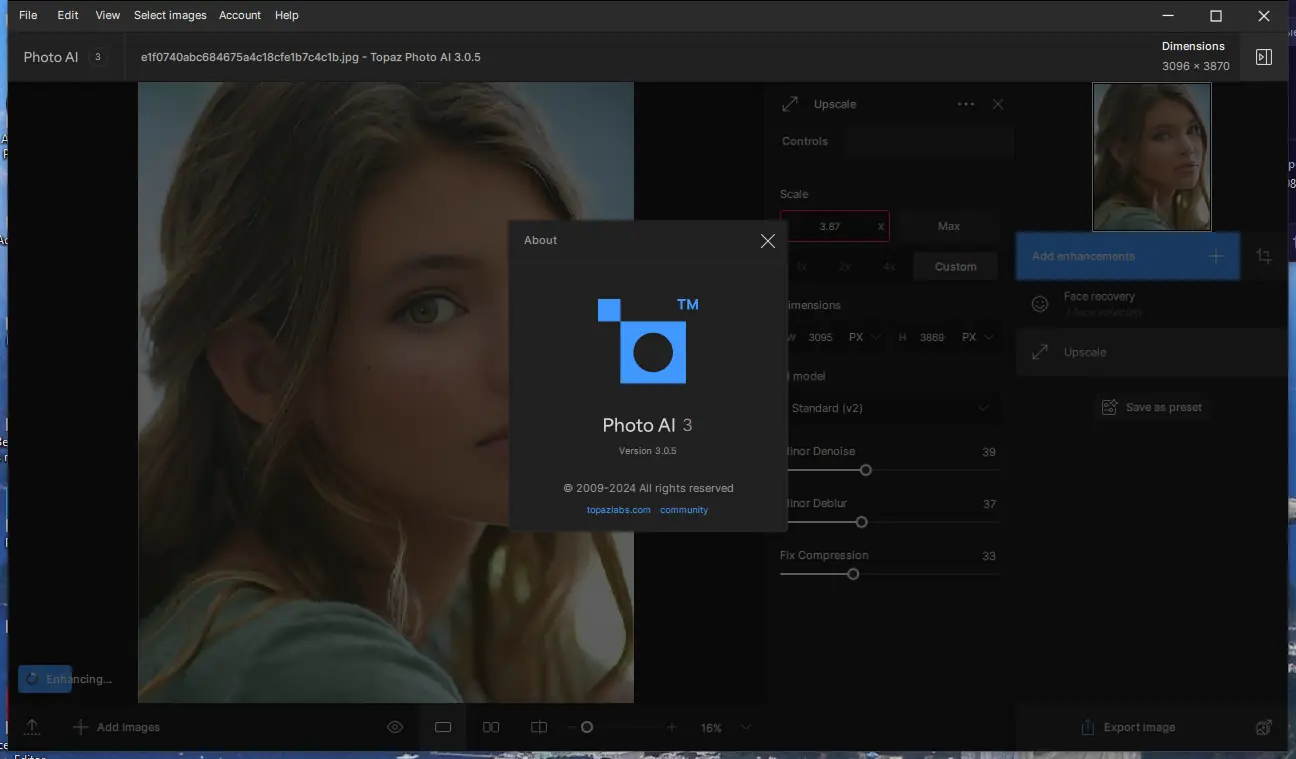Switch to split view mode
Image resolution: width=1296 pixels, height=759 pixels.
click(x=539, y=727)
